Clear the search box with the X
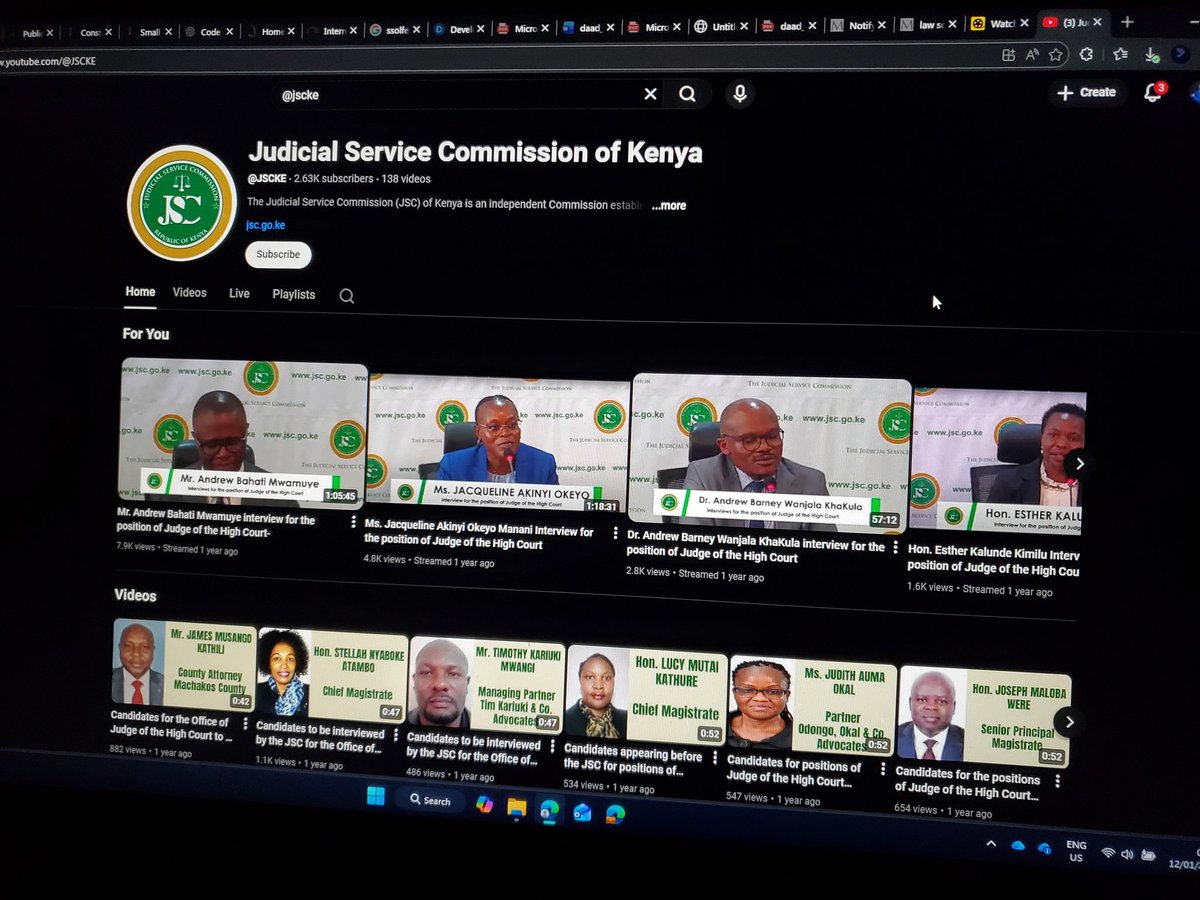The width and height of the screenshot is (1200, 900). (650, 94)
